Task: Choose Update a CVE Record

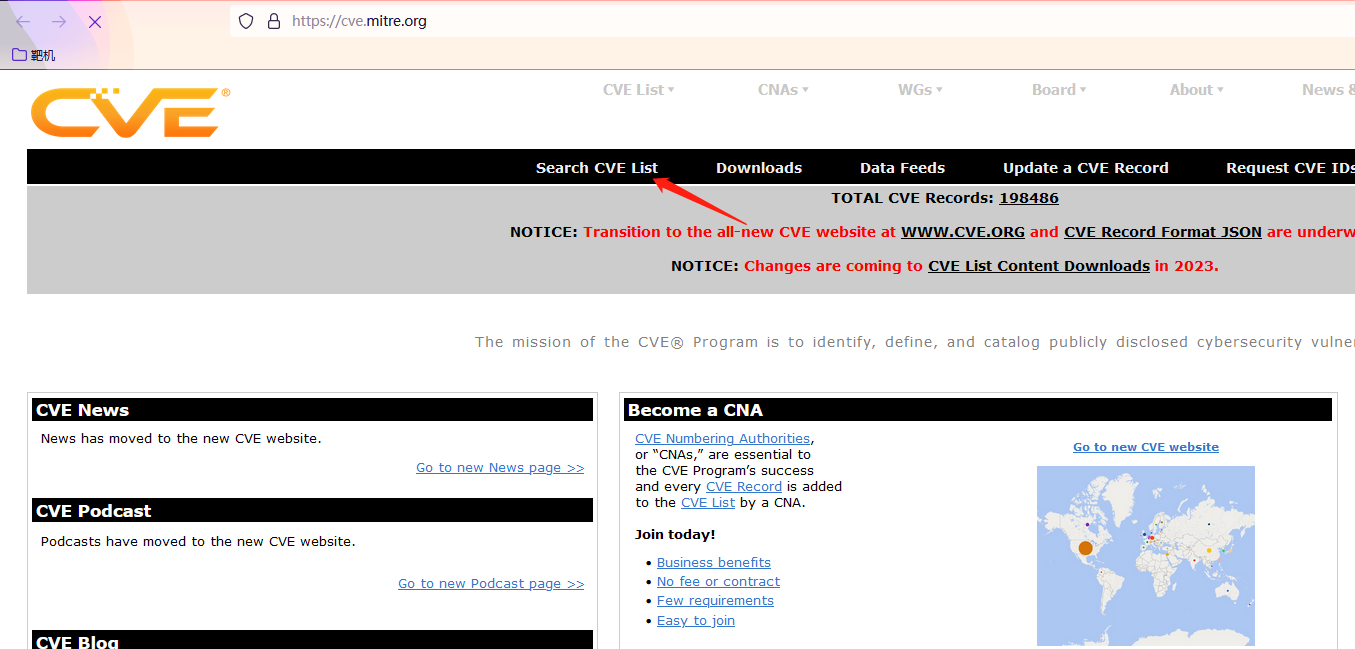Action: pyautogui.click(x=1086, y=168)
